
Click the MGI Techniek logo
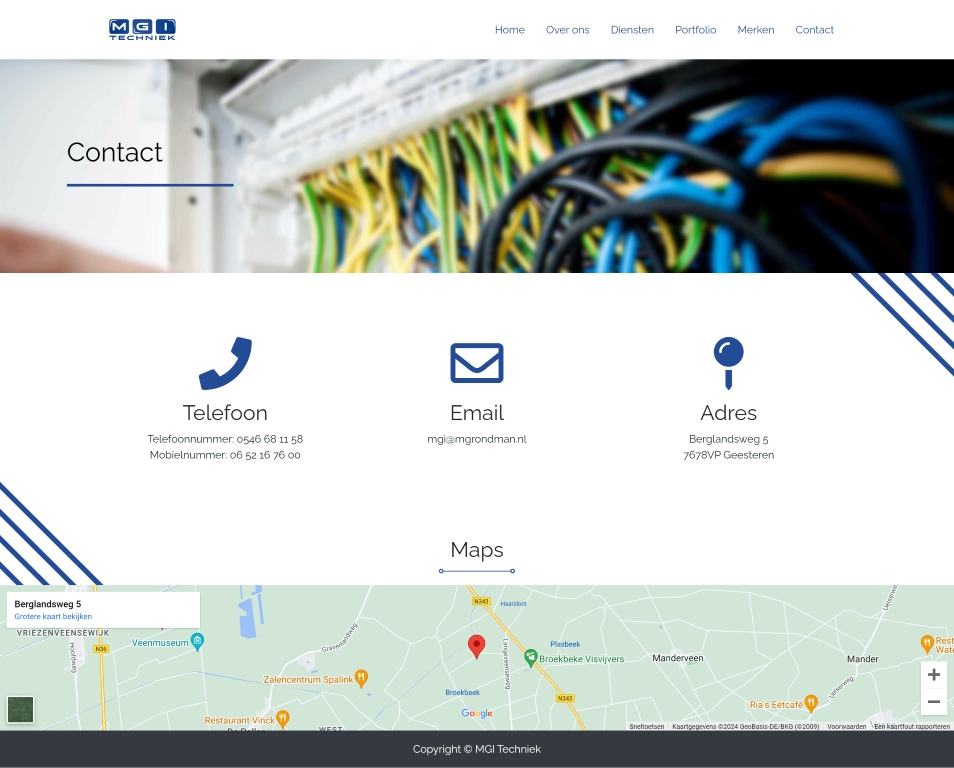click(x=142, y=30)
